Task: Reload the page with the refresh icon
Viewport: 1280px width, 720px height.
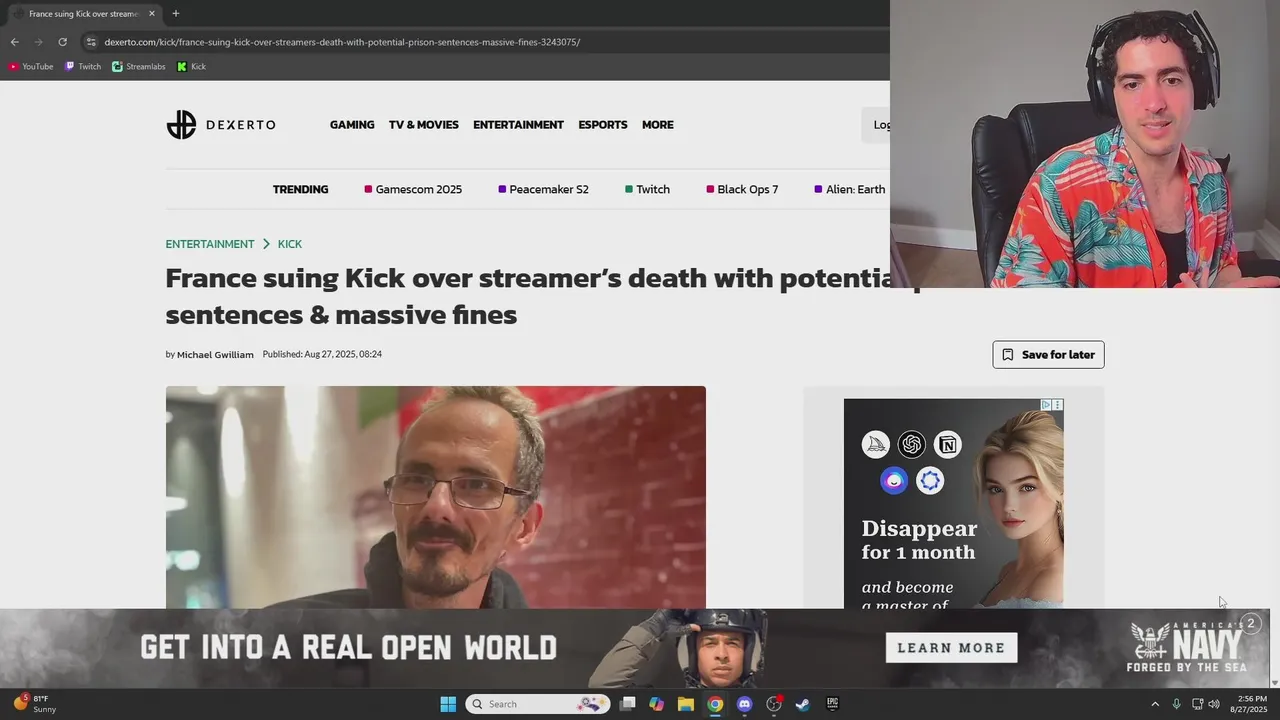Action: (62, 42)
